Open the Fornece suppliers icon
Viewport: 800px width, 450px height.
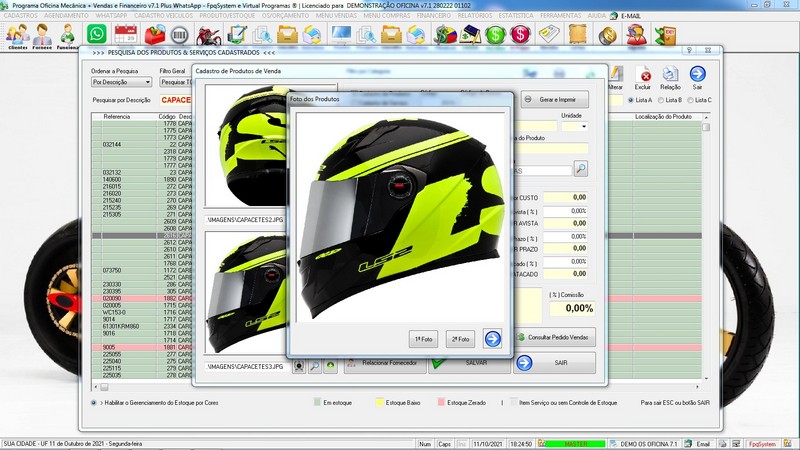[x=42, y=36]
